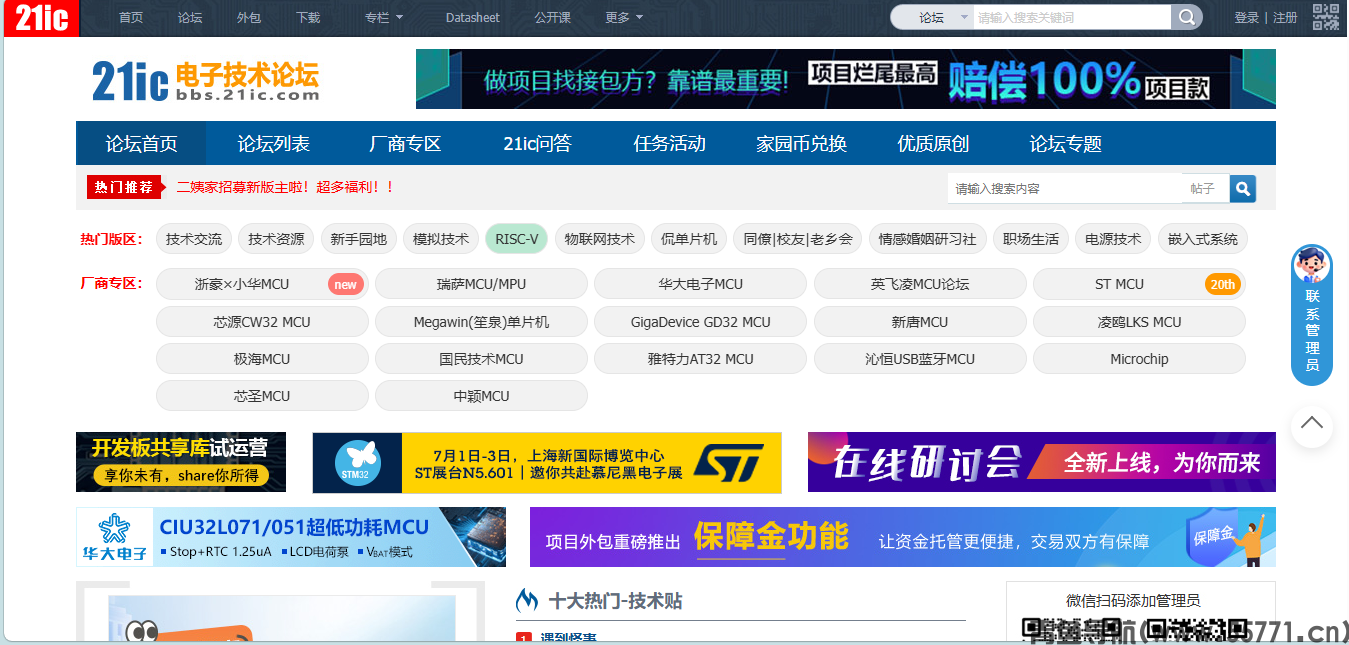Image resolution: width=1349 pixels, height=645 pixels.
Task: Open the 雅特力AT32 MCU vendor zone
Action: click(700, 359)
